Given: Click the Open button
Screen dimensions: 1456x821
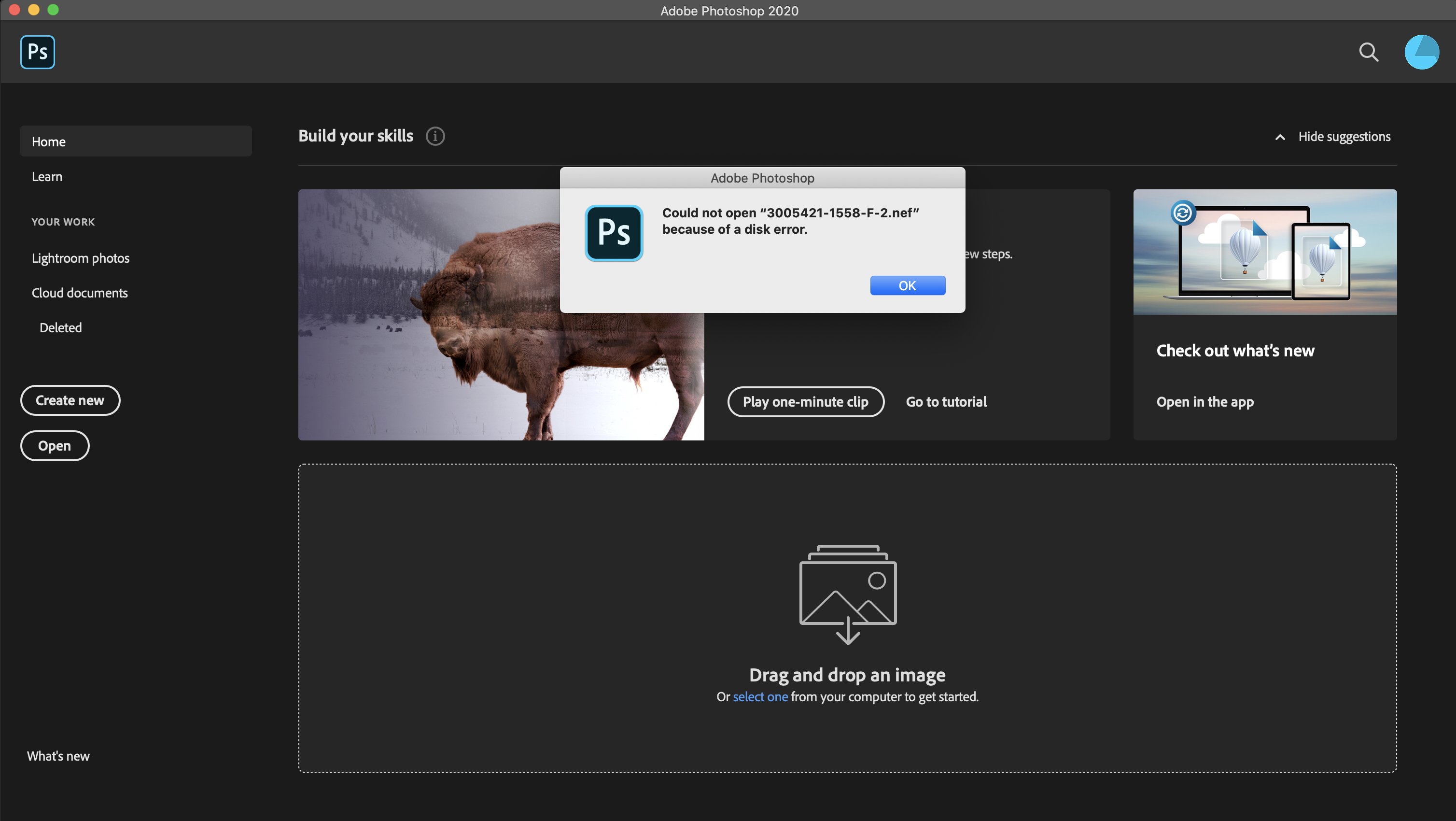Looking at the screenshot, I should (x=54, y=446).
